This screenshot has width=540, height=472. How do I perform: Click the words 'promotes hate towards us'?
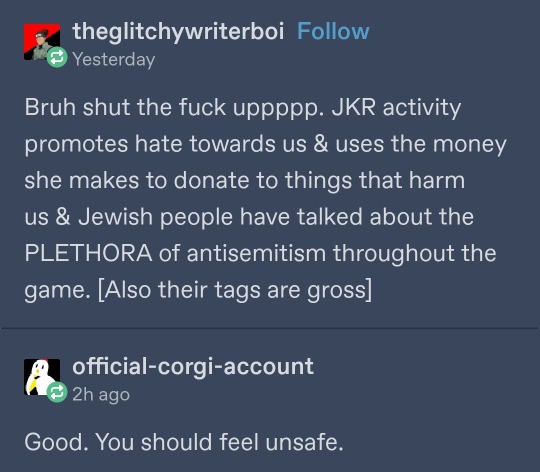(x=165, y=144)
